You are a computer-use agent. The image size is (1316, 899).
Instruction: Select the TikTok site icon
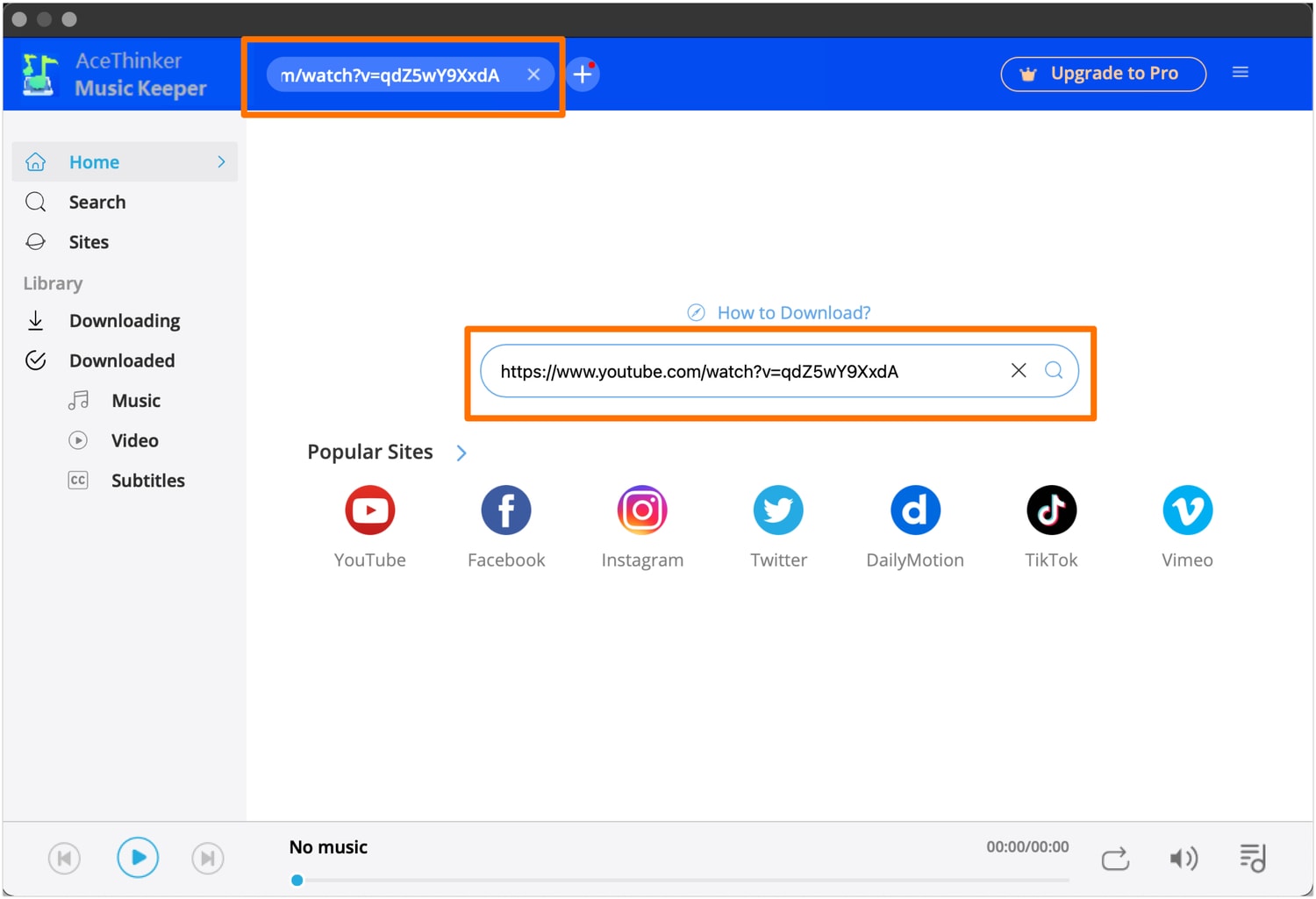(x=1051, y=510)
